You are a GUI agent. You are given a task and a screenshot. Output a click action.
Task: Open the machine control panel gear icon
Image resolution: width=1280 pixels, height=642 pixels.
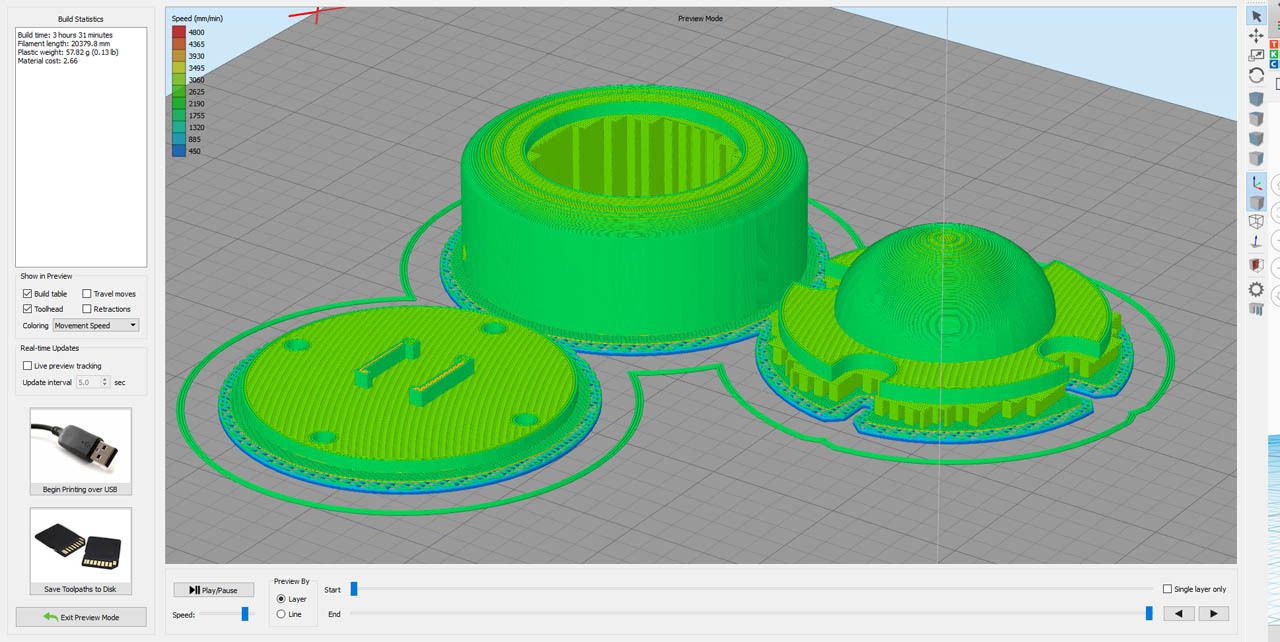pyautogui.click(x=1256, y=289)
